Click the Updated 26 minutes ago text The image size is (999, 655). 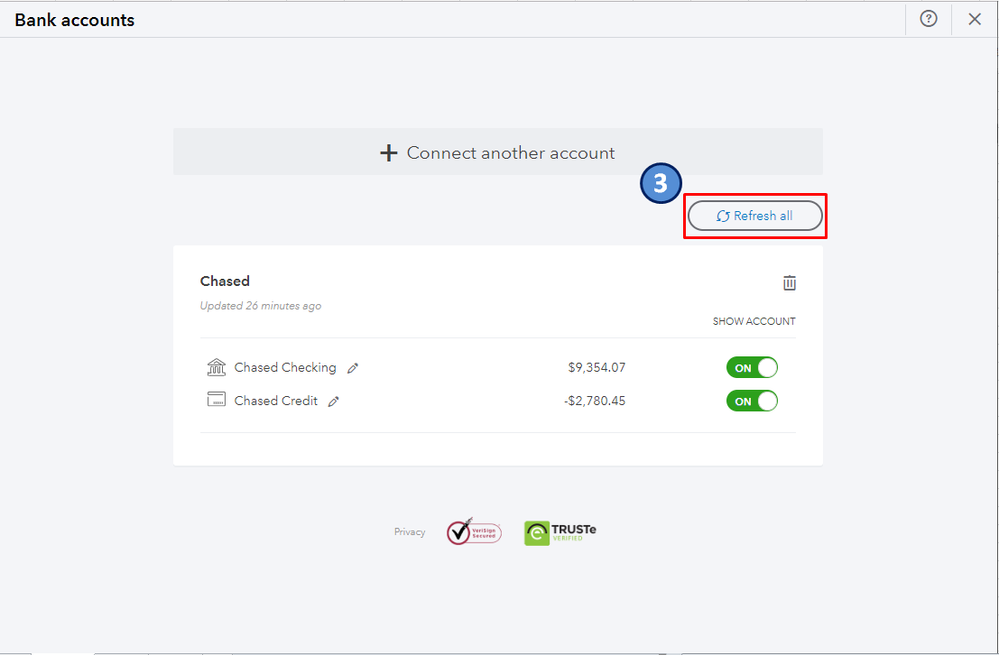tap(261, 306)
